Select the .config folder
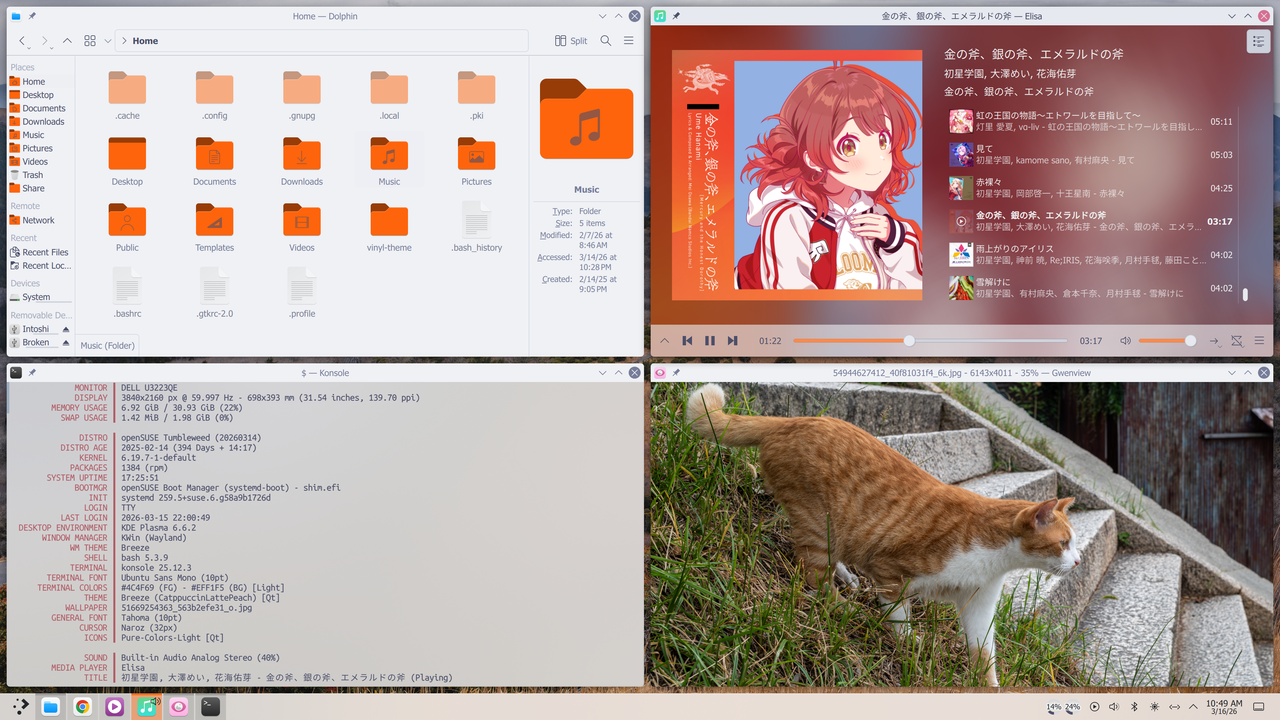The image size is (1280, 720). tap(214, 96)
